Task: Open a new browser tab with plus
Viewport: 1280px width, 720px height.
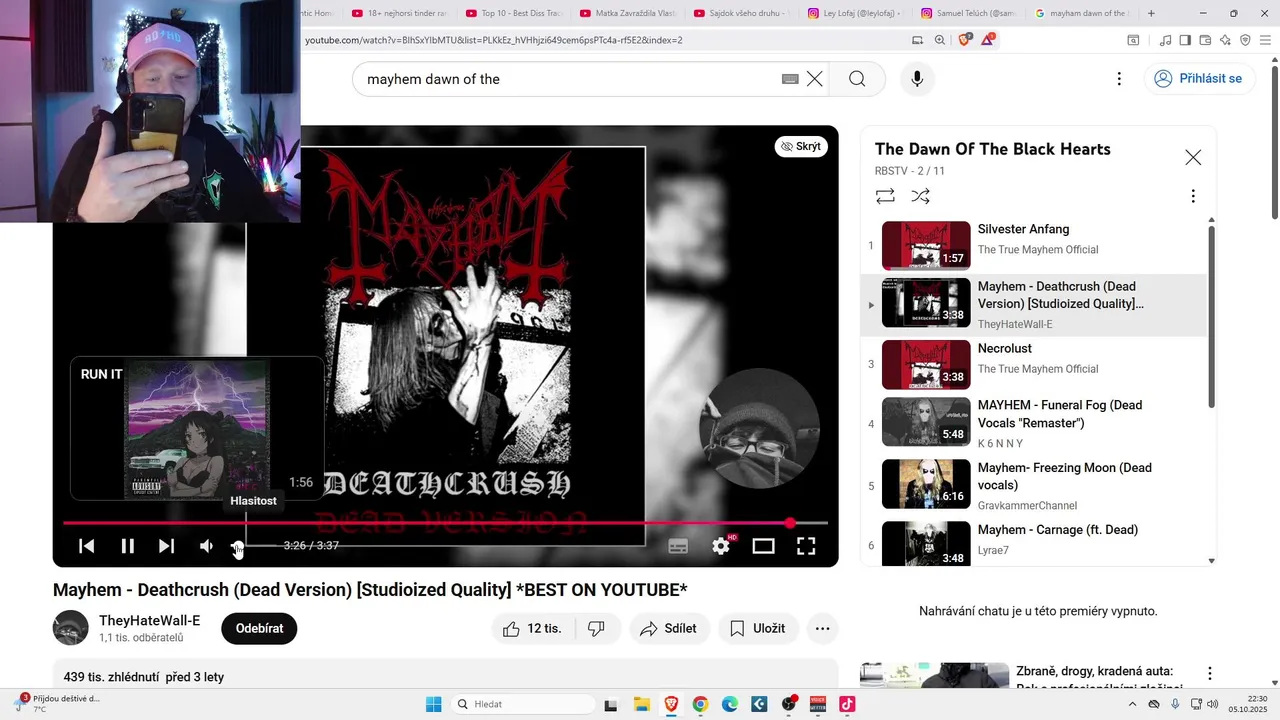Action: [1151, 13]
